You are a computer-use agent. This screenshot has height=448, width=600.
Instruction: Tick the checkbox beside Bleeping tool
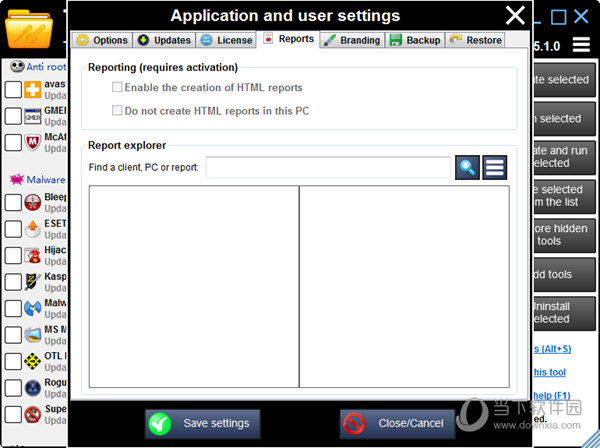coord(13,202)
